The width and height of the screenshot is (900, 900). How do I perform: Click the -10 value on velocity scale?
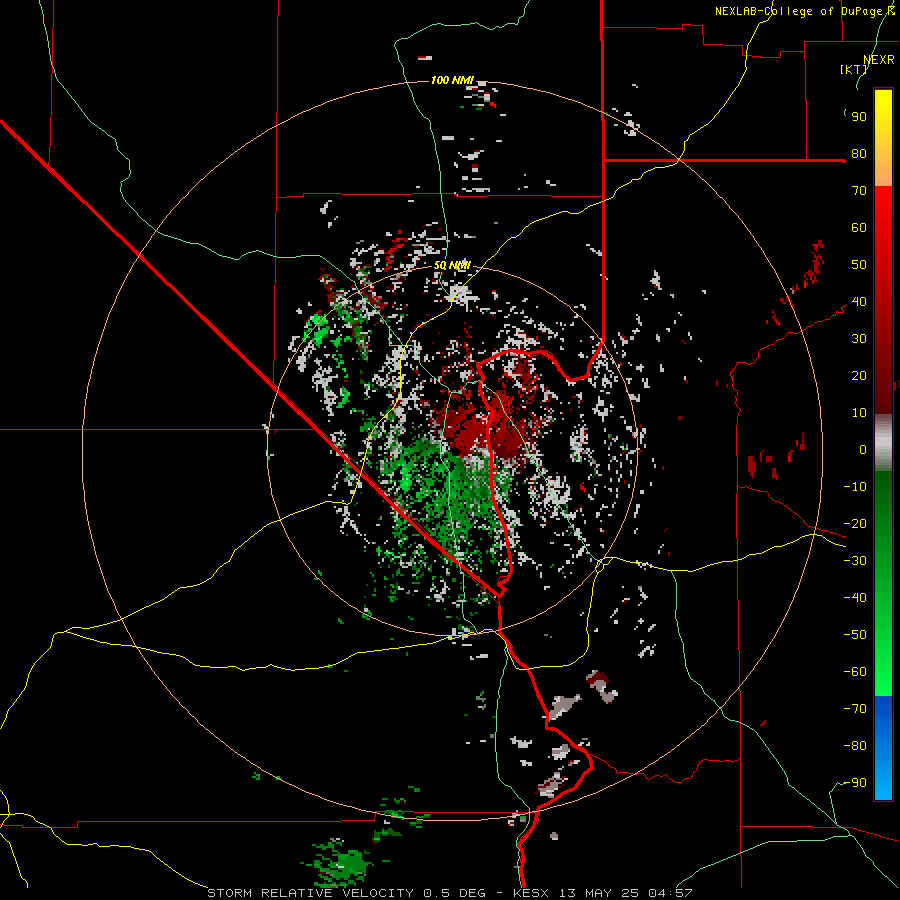coord(855,487)
